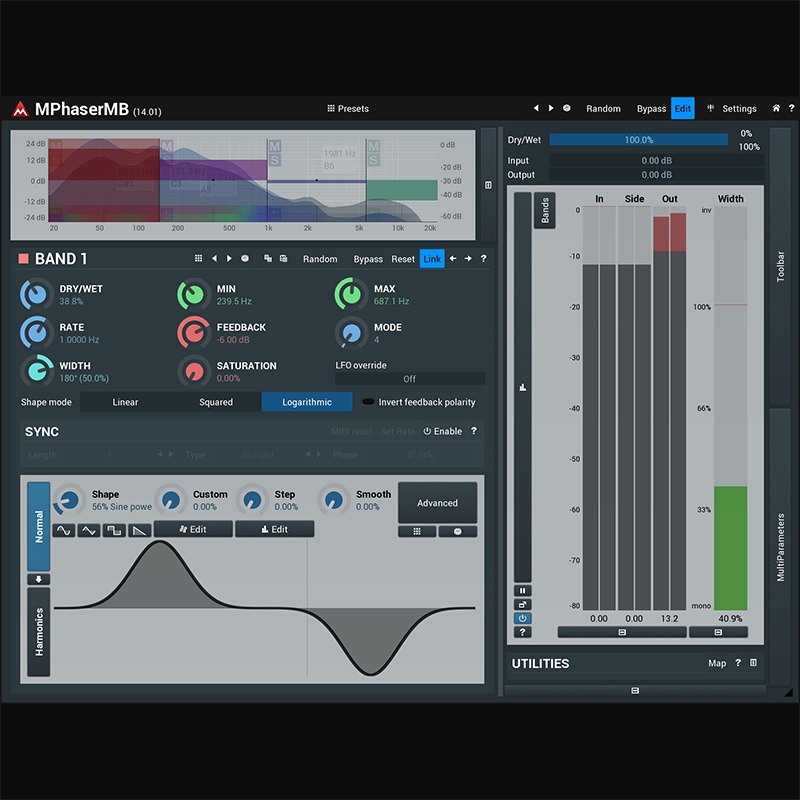Toggle the blue Edit mode button
Image resolution: width=800 pixels, height=800 pixels.
(683, 108)
